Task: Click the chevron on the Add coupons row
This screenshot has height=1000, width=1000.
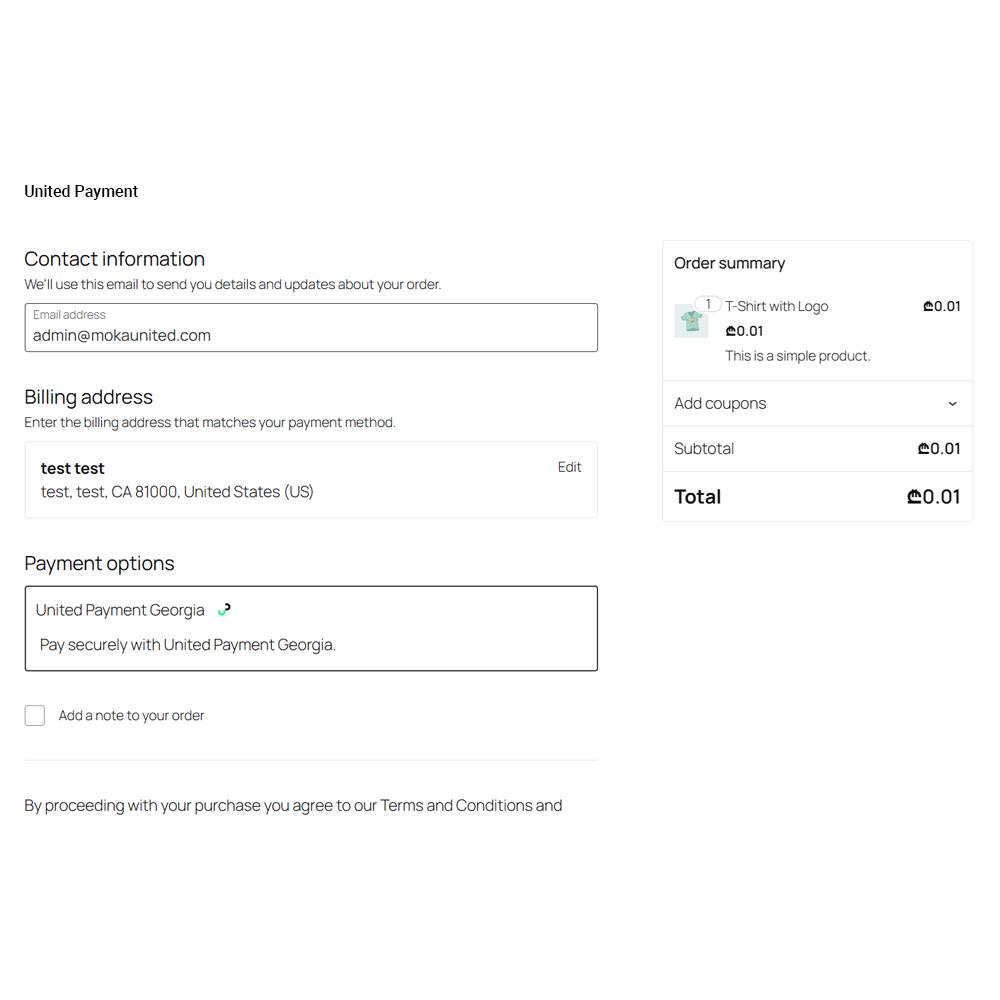Action: pyautogui.click(x=952, y=403)
